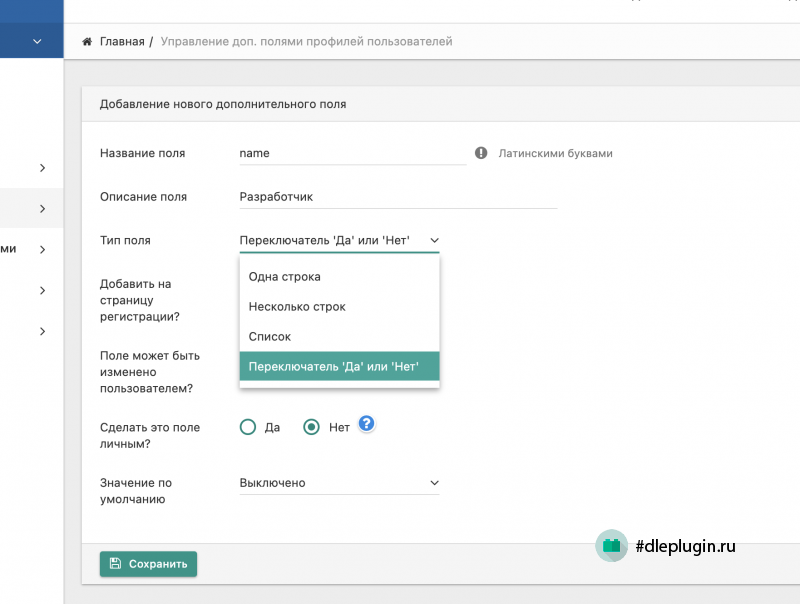The height and width of the screenshot is (604, 800).
Task: Click the Описание поля input with Разработчик
Action: point(398,197)
